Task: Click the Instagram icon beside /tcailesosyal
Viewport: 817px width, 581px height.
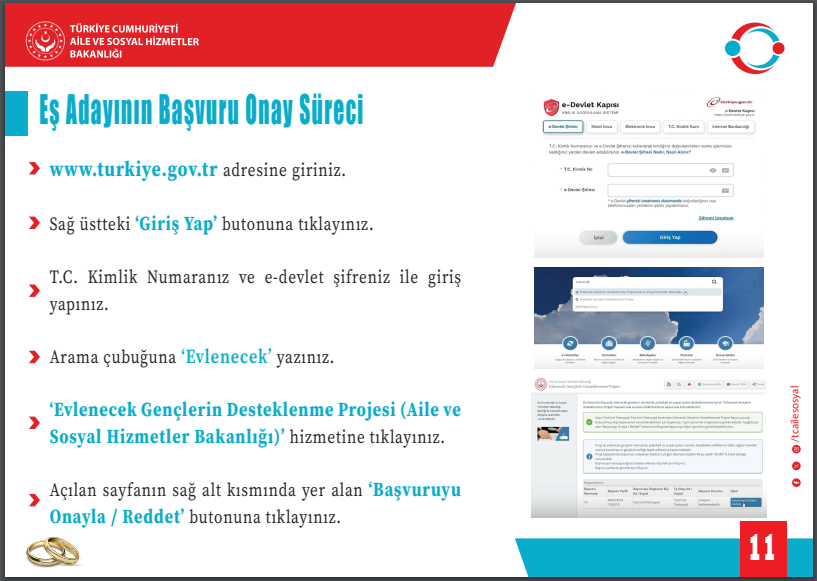Action: tap(796, 449)
